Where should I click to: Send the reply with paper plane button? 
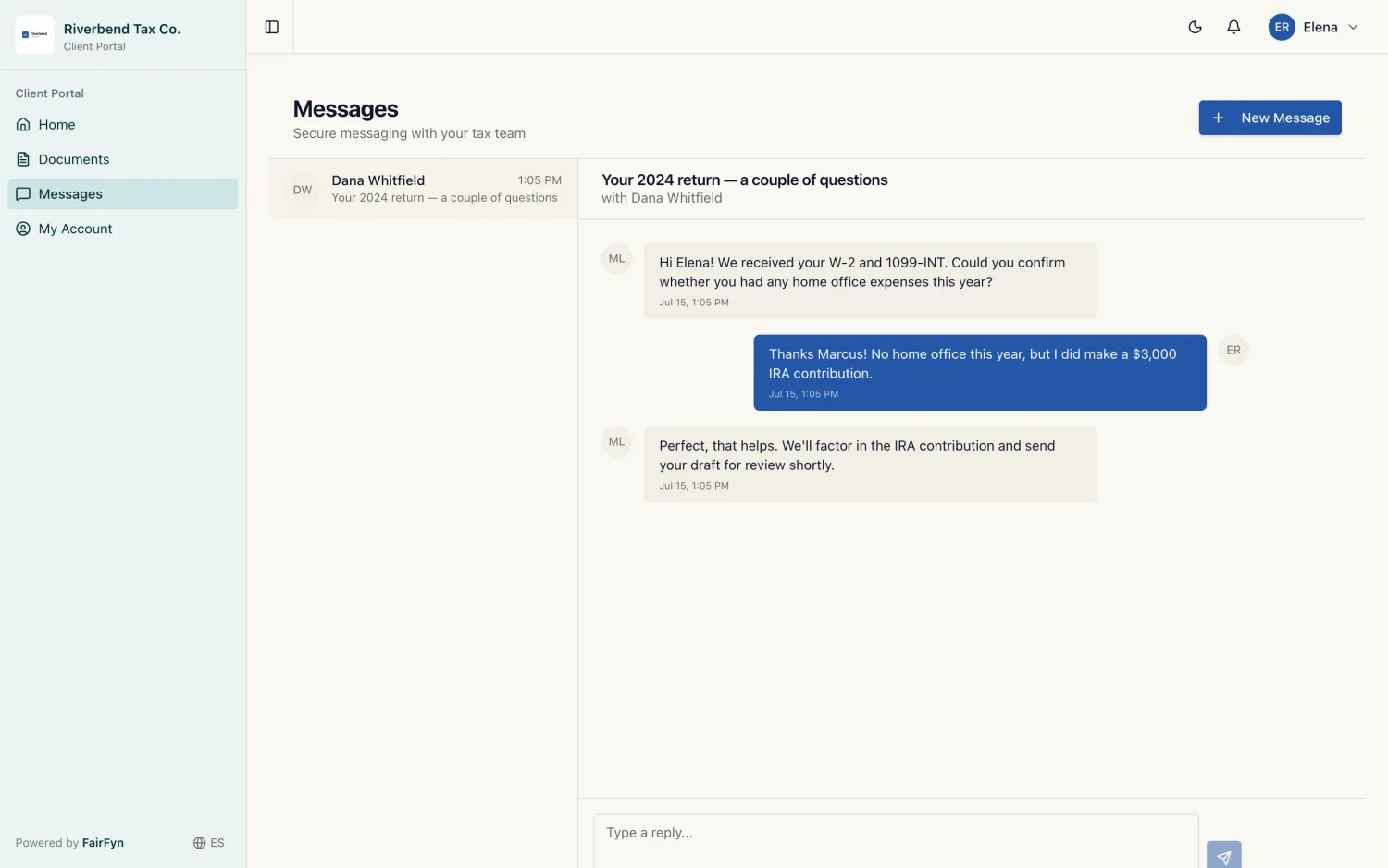1223,855
